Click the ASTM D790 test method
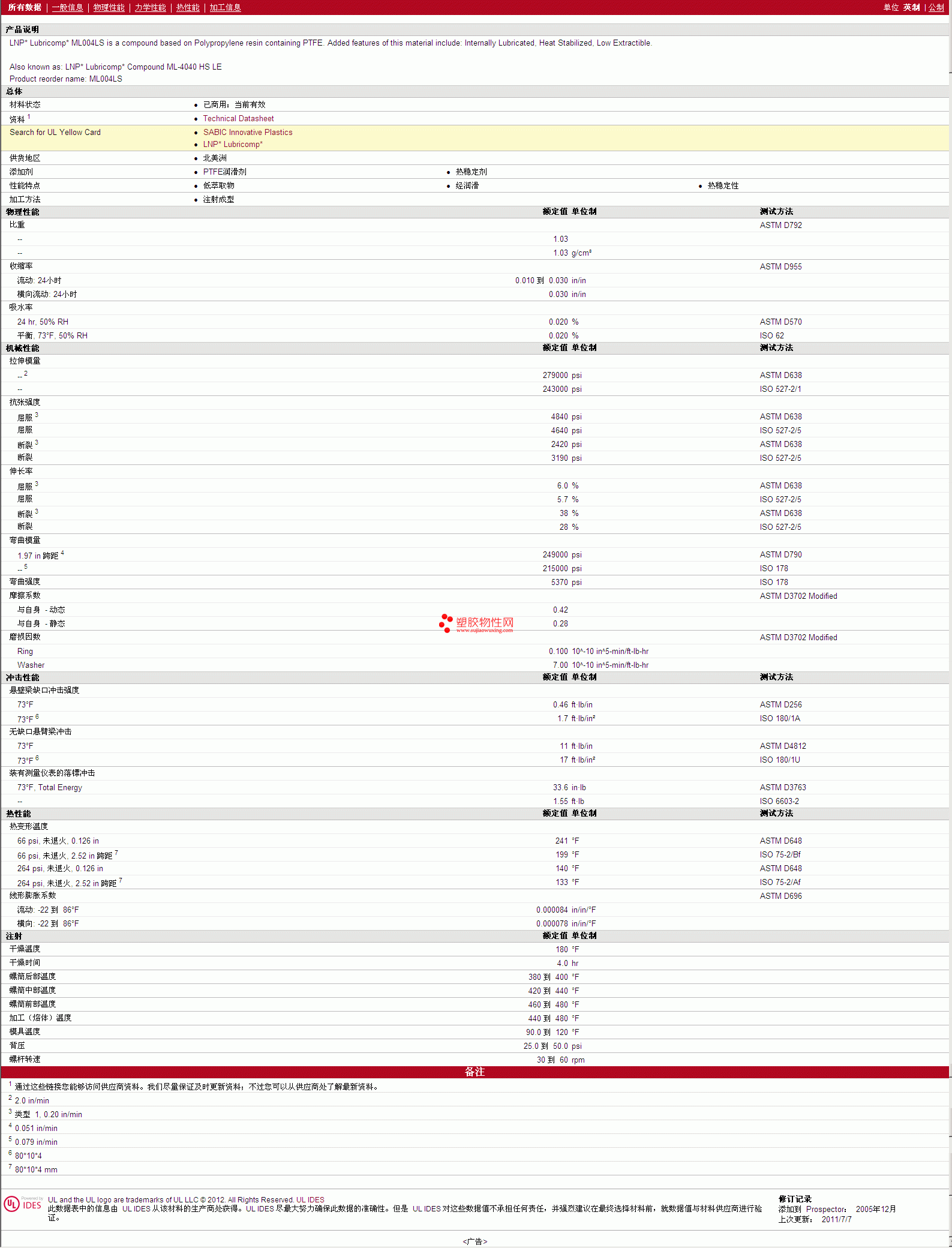 pos(780,555)
